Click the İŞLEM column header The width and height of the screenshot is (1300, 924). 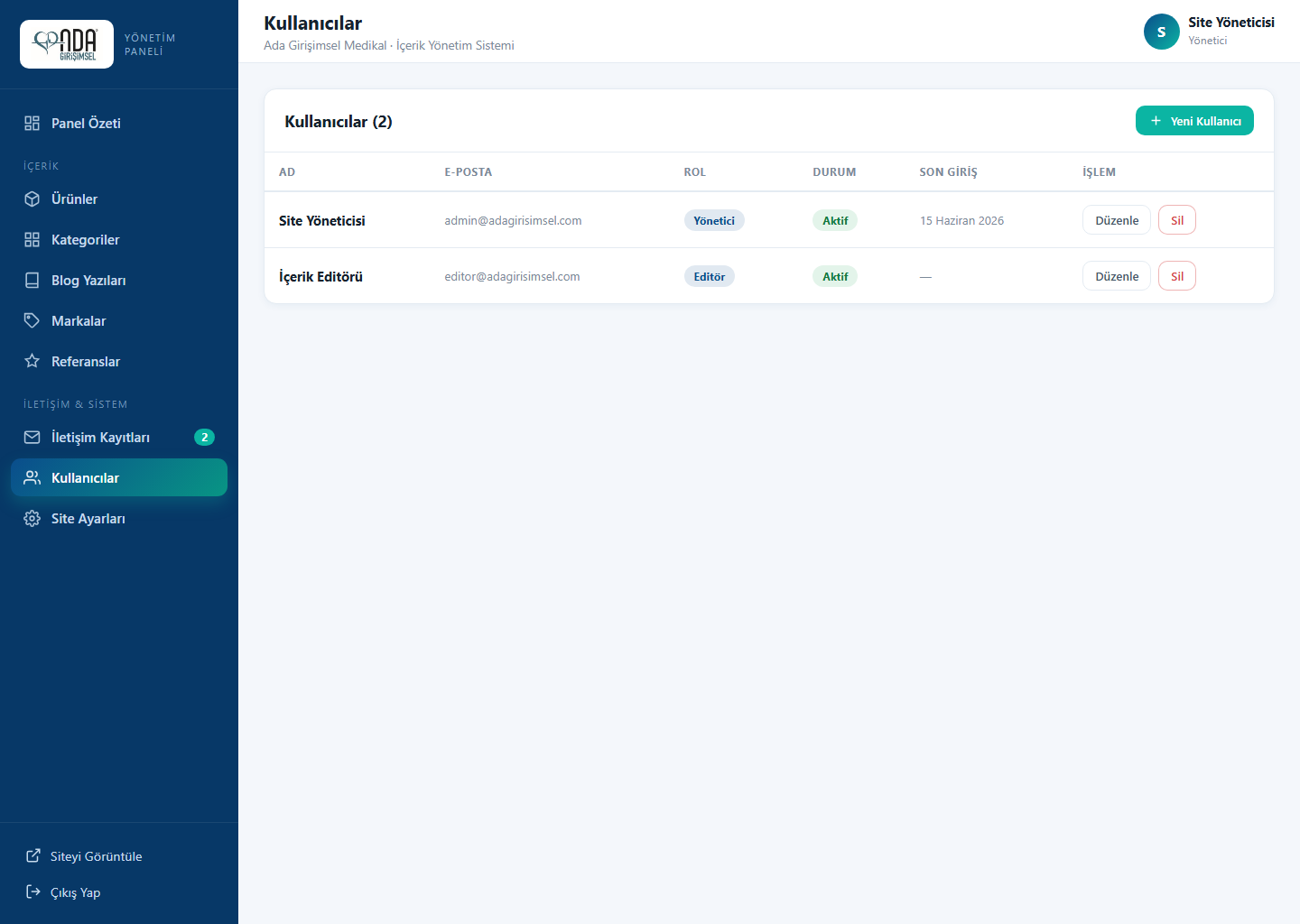pos(1099,171)
